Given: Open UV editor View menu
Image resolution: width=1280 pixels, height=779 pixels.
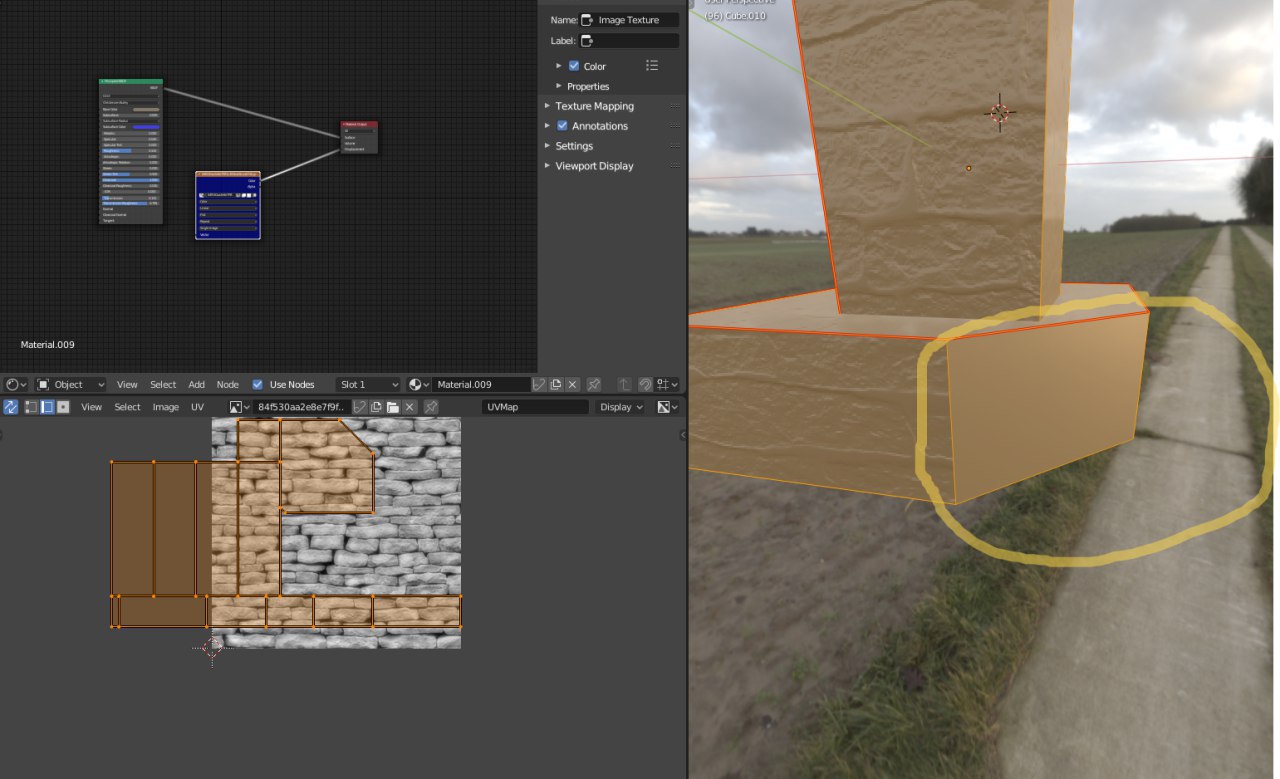Looking at the screenshot, I should click(x=92, y=407).
